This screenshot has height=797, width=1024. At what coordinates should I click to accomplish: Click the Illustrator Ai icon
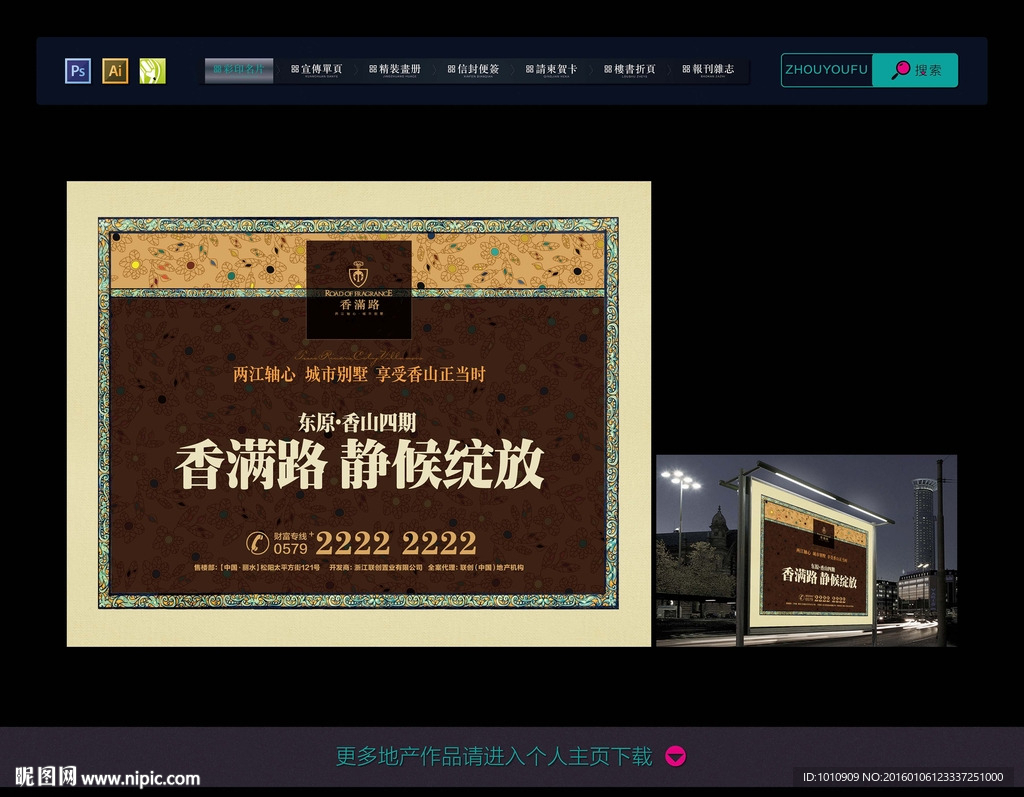(x=115, y=71)
